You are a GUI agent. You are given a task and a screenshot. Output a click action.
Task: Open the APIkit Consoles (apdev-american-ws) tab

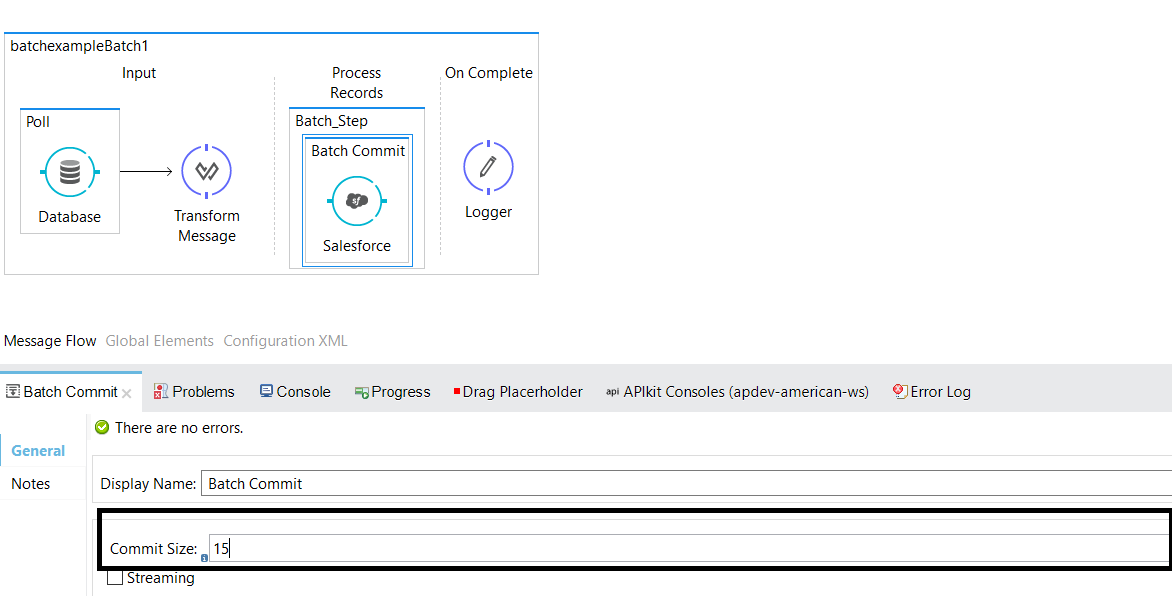coord(737,392)
